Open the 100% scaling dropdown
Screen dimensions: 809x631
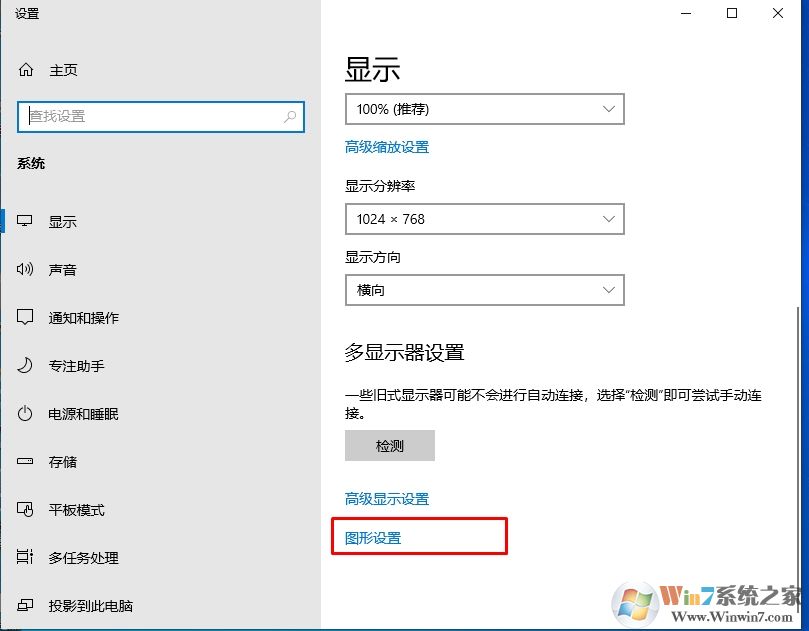(x=484, y=109)
